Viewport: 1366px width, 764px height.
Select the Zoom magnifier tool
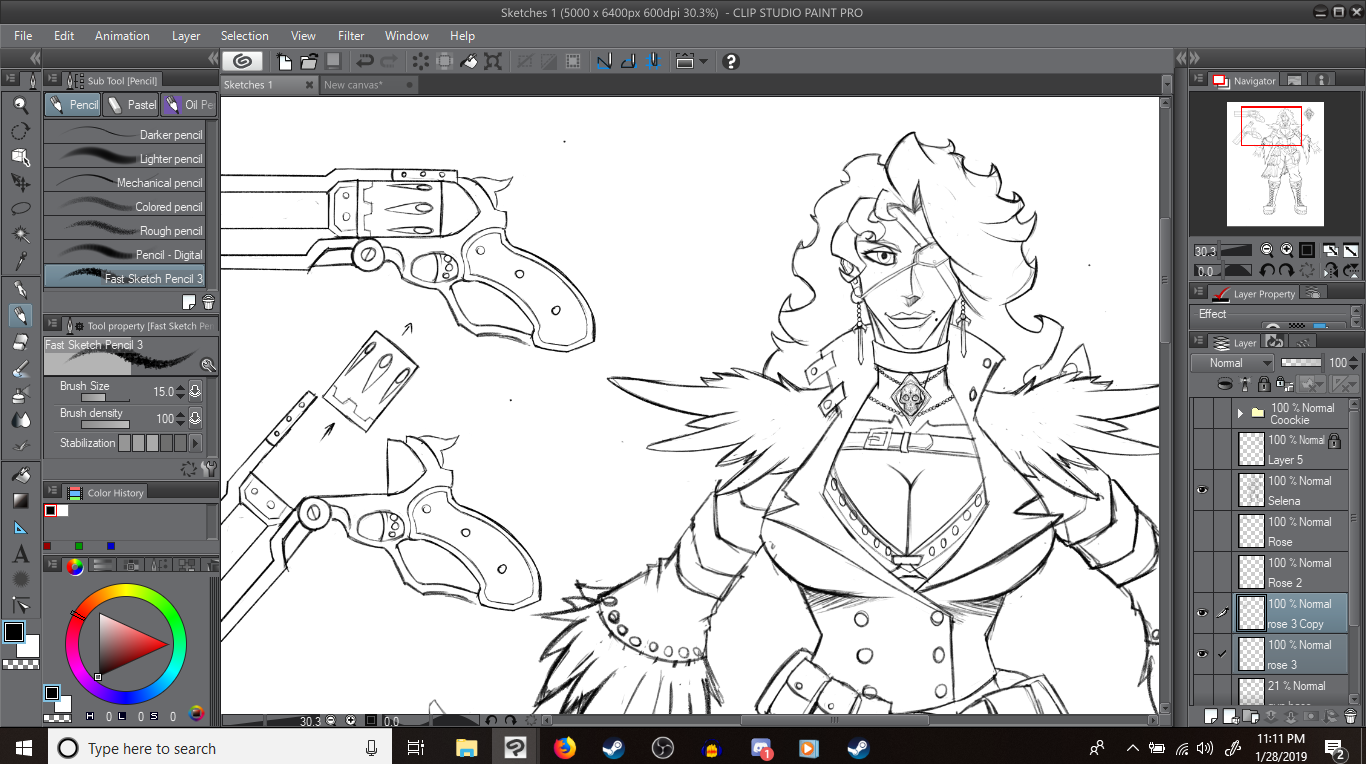[20, 105]
